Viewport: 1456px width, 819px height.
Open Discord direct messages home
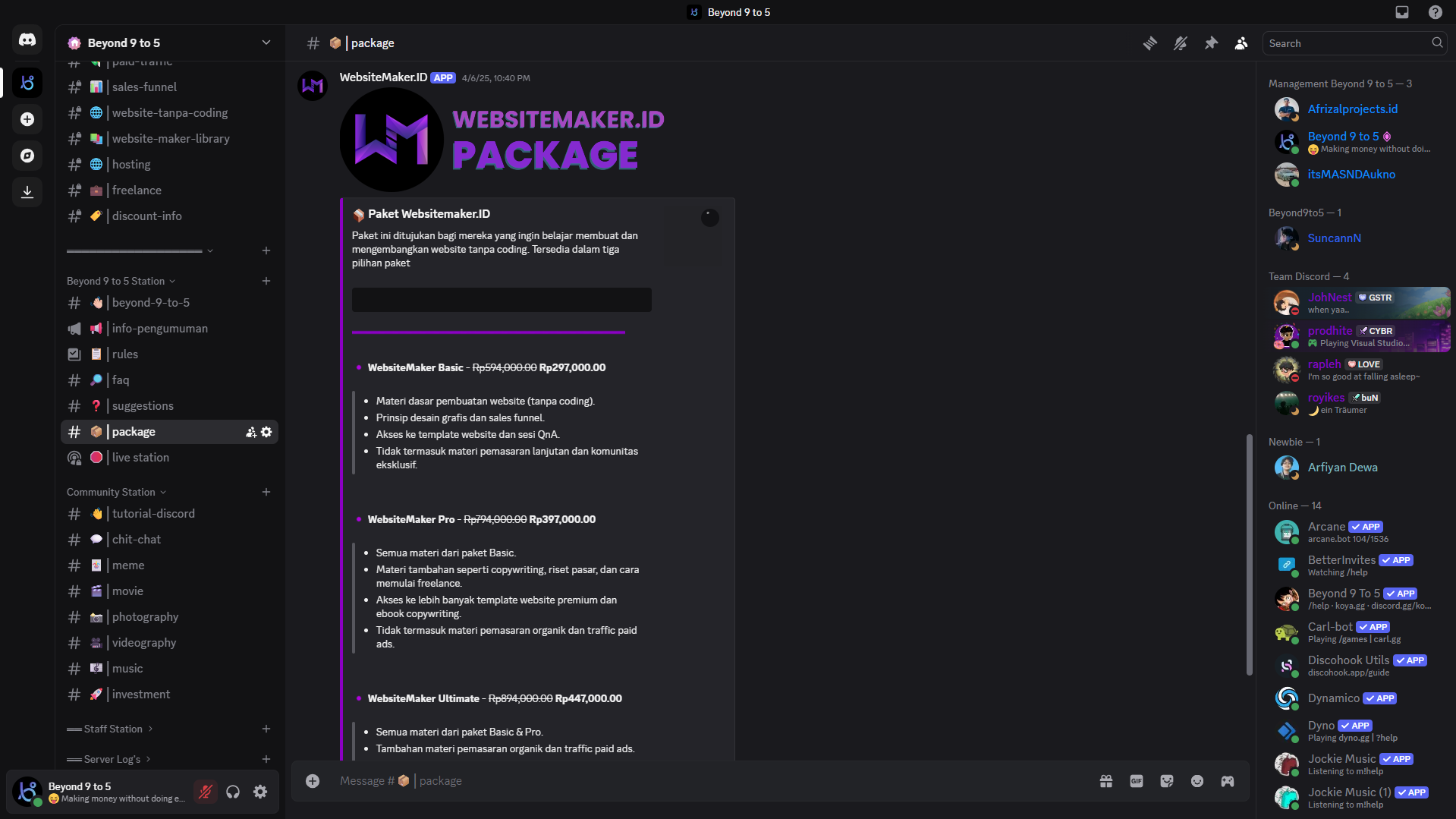27,40
